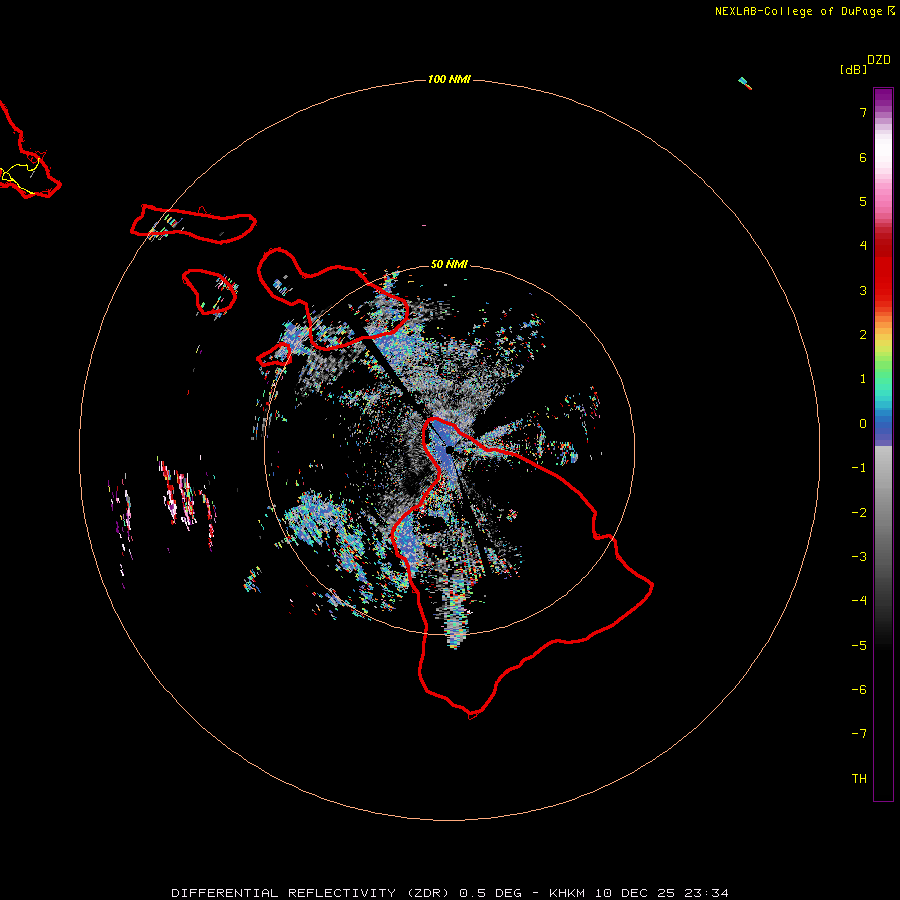Screen dimensions: 900x900
Task: Click the -3 value on the color scale
Action: tap(859, 557)
